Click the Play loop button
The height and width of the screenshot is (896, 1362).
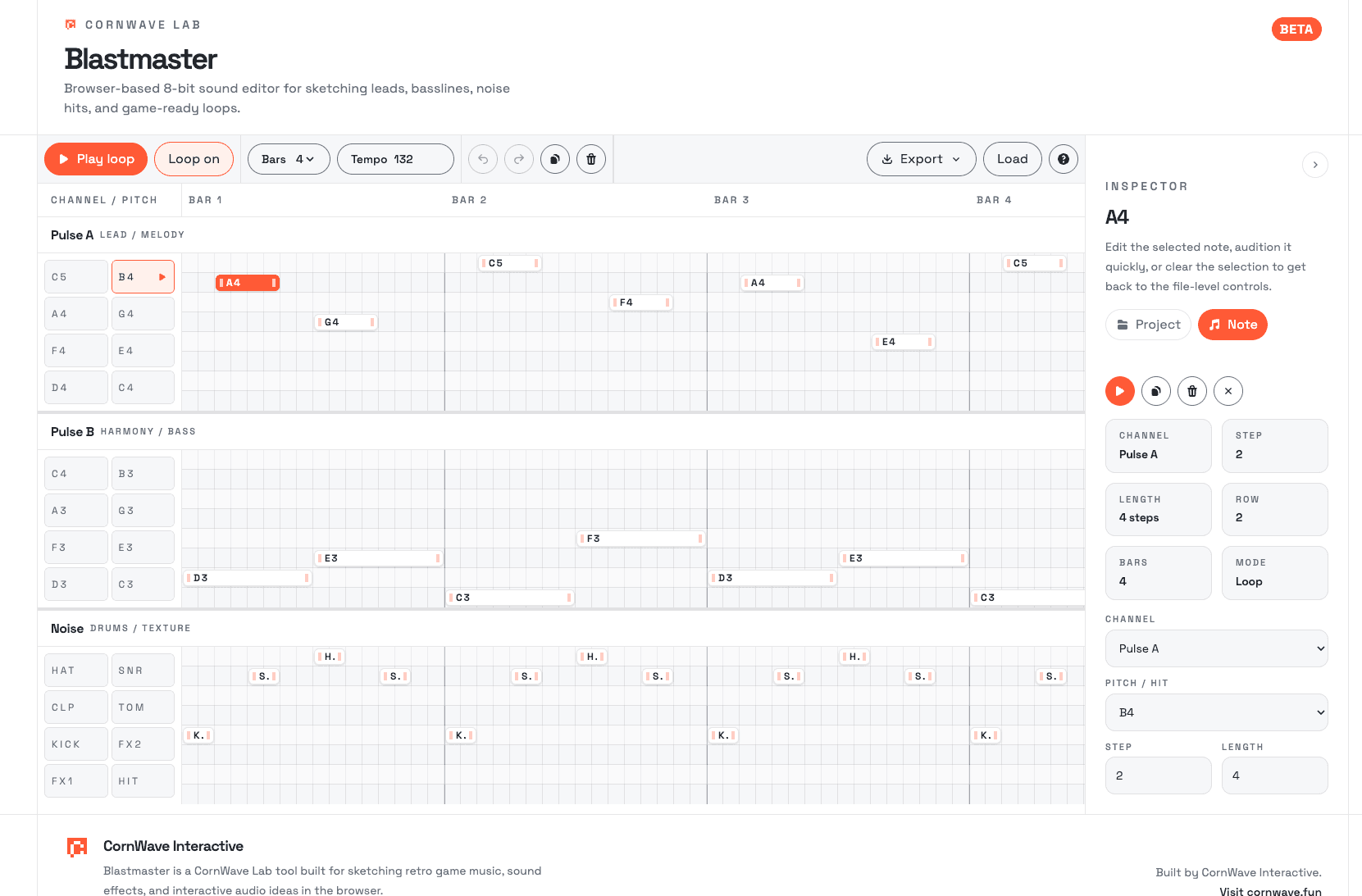[x=96, y=159]
